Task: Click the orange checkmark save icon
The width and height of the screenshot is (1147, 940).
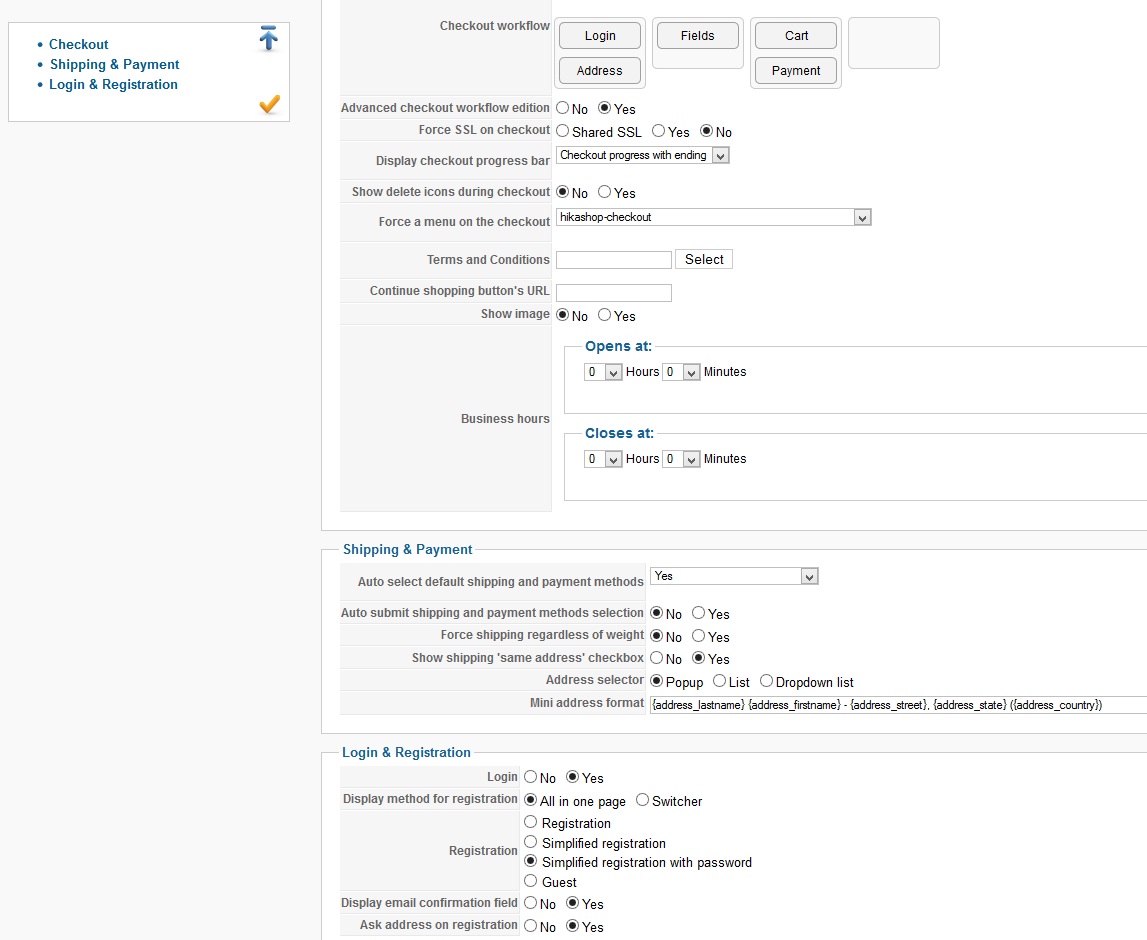Action: [x=269, y=104]
